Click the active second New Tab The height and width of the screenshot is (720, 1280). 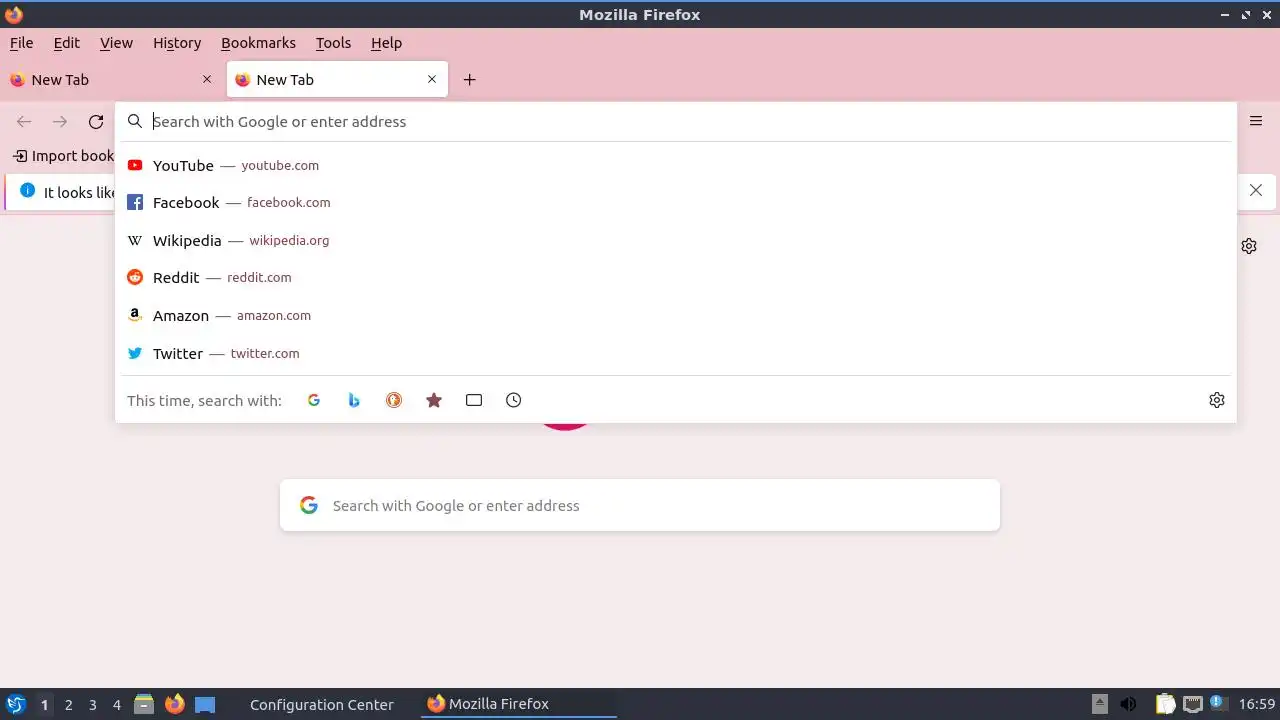pyautogui.click(x=337, y=79)
